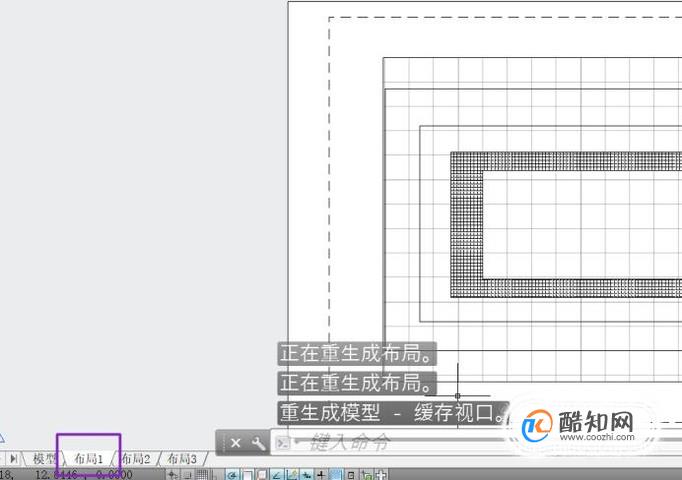
Task: Toggle Lineweight display status icon
Action: click(x=321, y=475)
